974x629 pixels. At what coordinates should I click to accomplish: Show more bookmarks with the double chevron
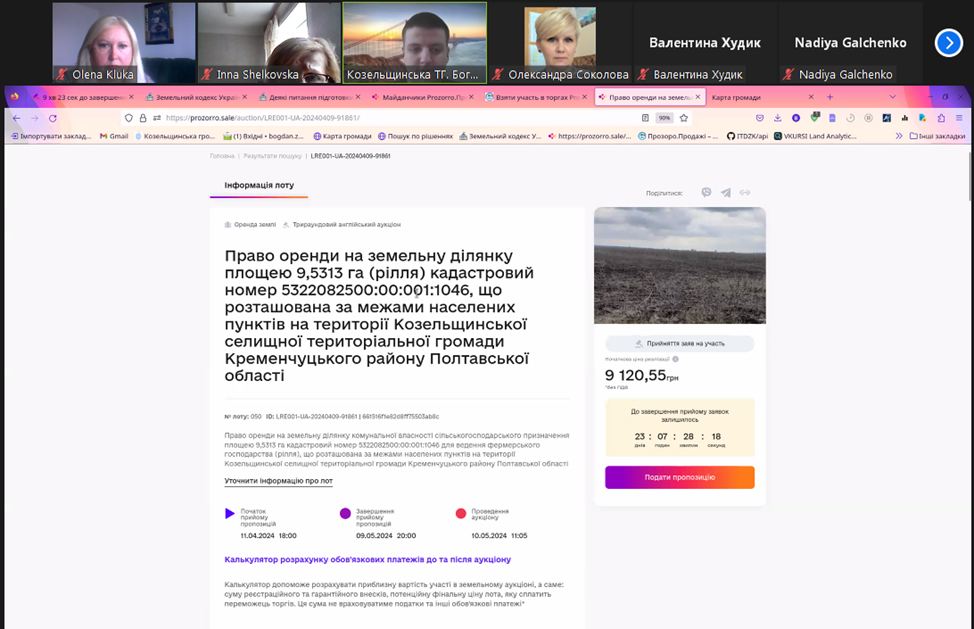click(898, 136)
